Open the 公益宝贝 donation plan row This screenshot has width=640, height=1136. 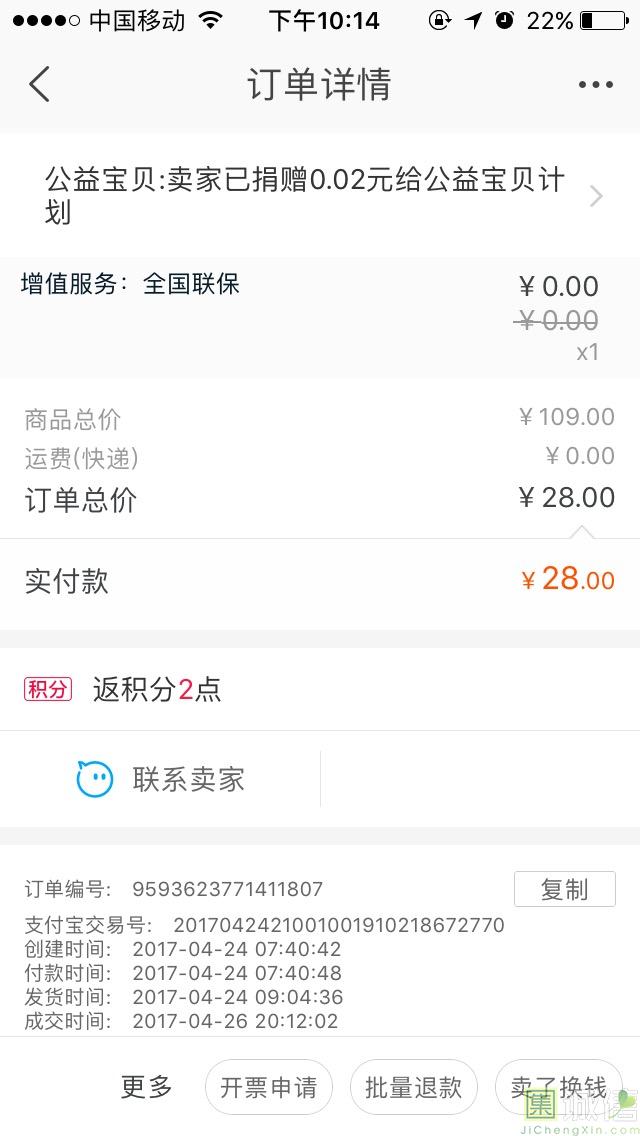305,196
